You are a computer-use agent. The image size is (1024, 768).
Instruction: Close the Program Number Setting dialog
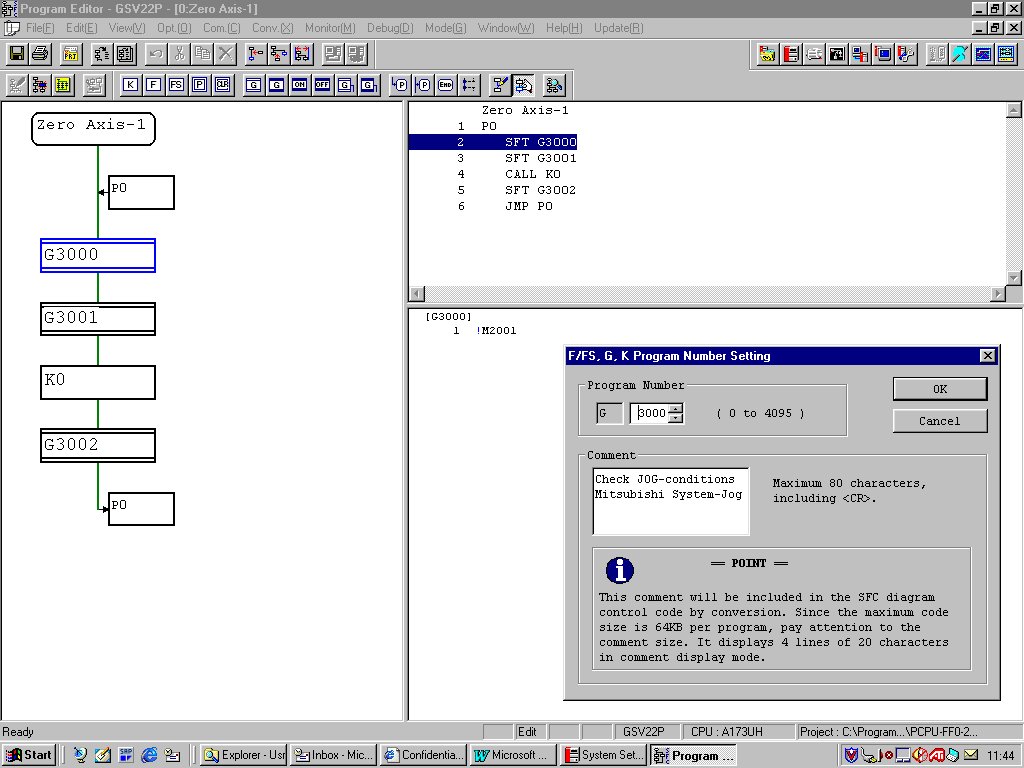[987, 355]
